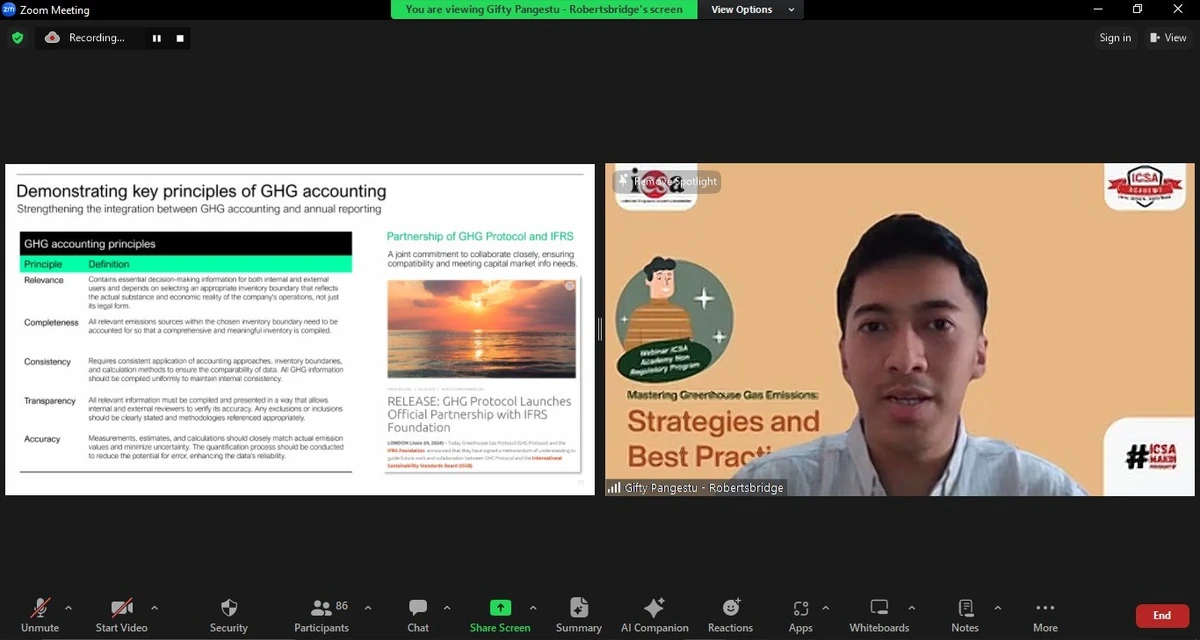Open the Chat panel
1200x640 pixels.
(417, 614)
